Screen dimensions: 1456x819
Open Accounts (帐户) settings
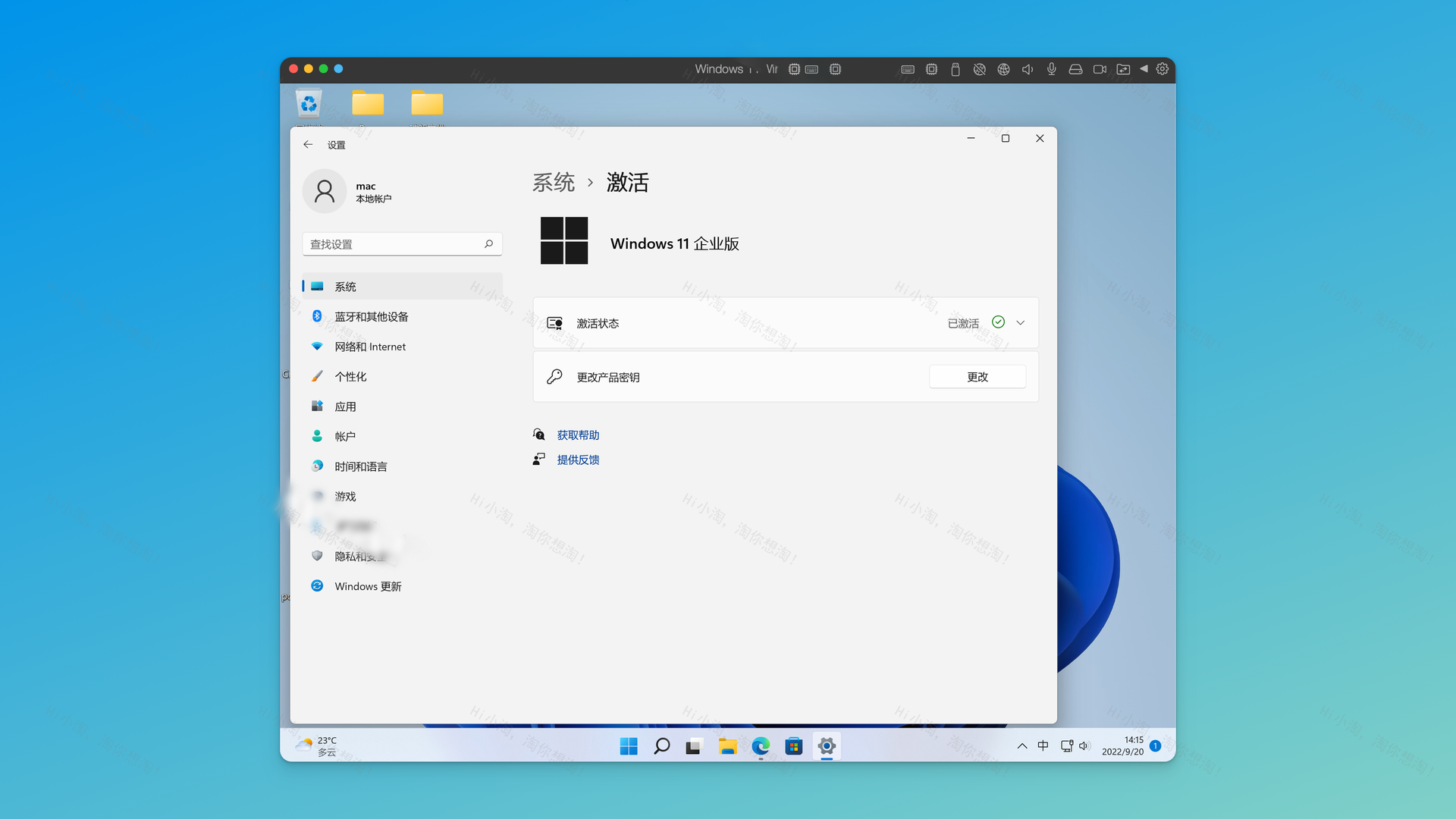(x=402, y=436)
